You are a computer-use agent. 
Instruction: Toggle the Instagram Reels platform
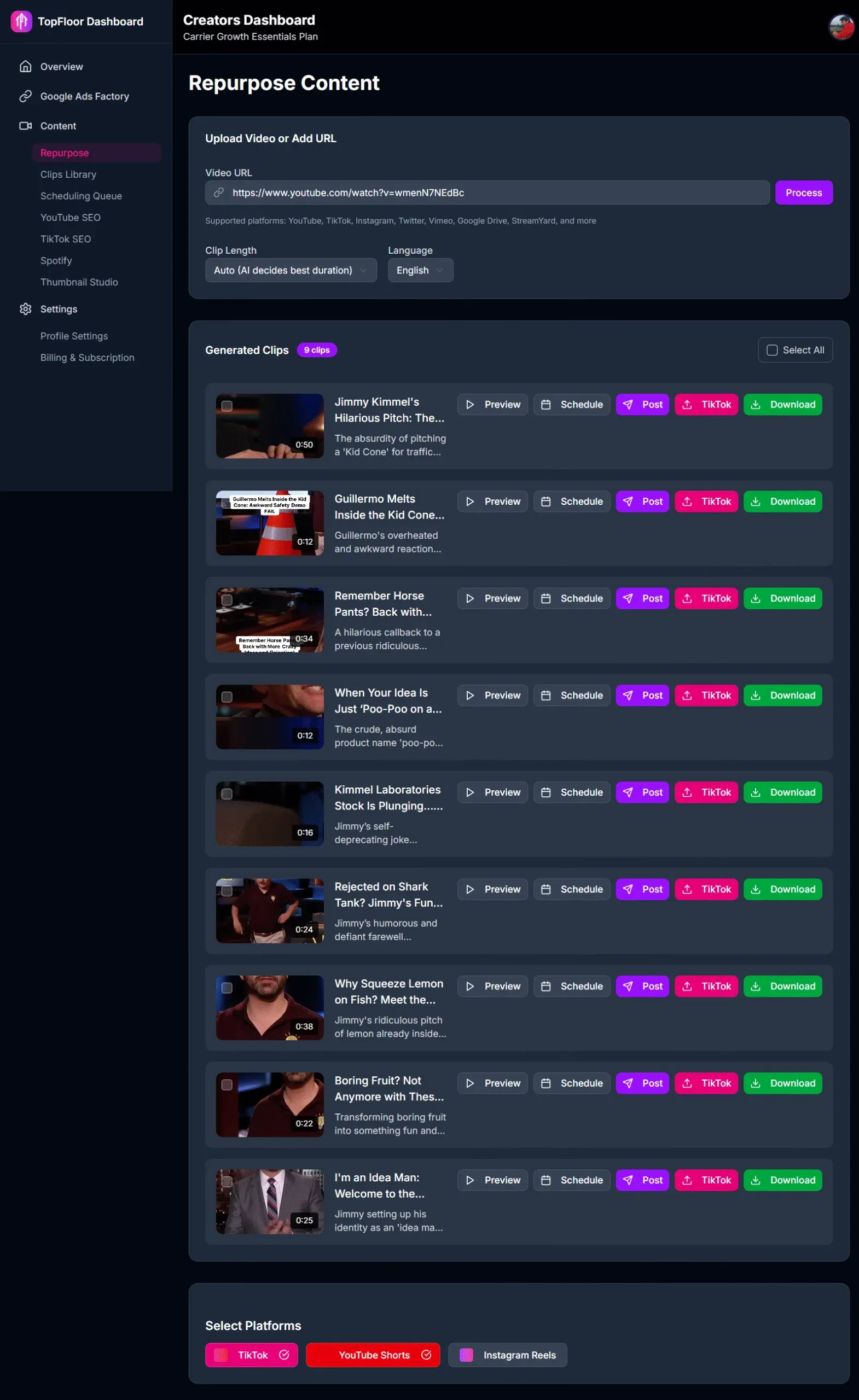click(507, 1355)
